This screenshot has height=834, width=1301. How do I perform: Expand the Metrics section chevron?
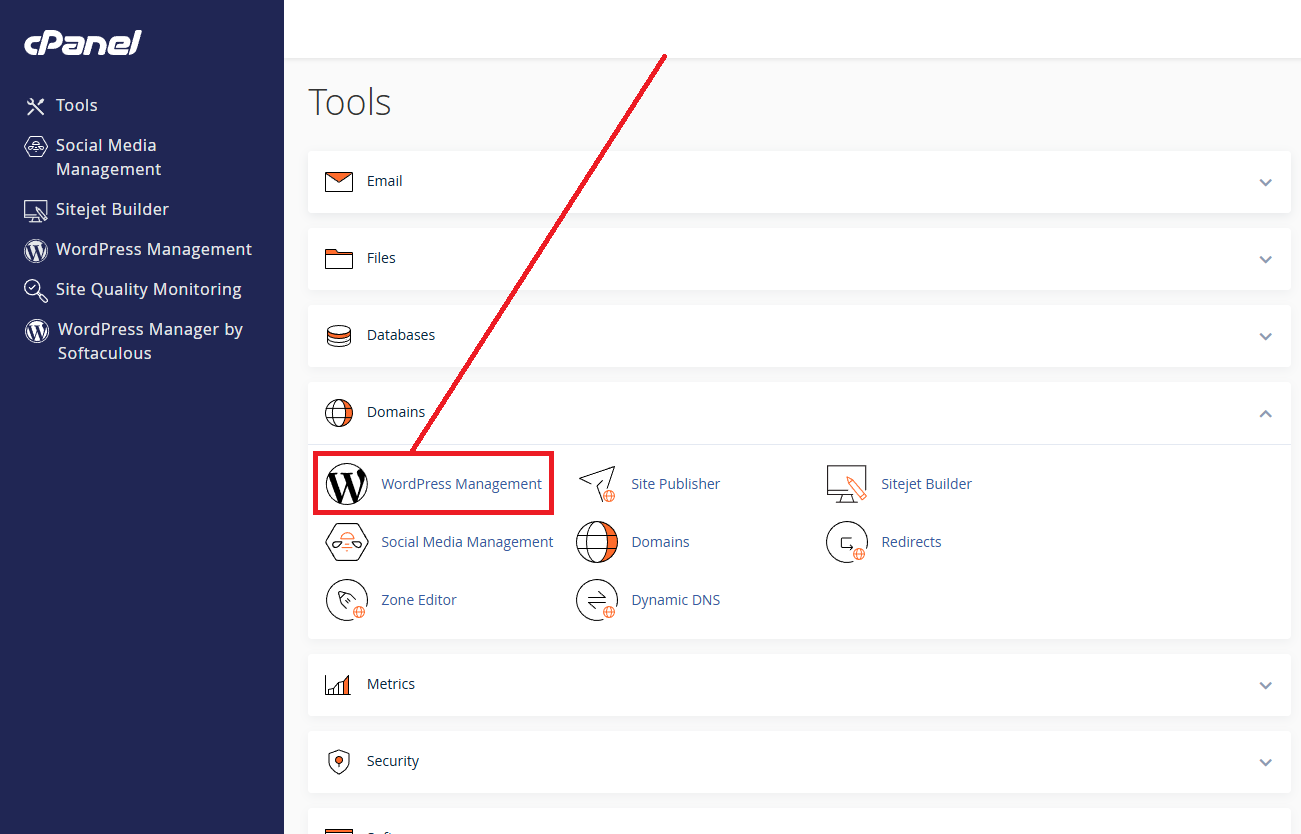tap(1266, 686)
